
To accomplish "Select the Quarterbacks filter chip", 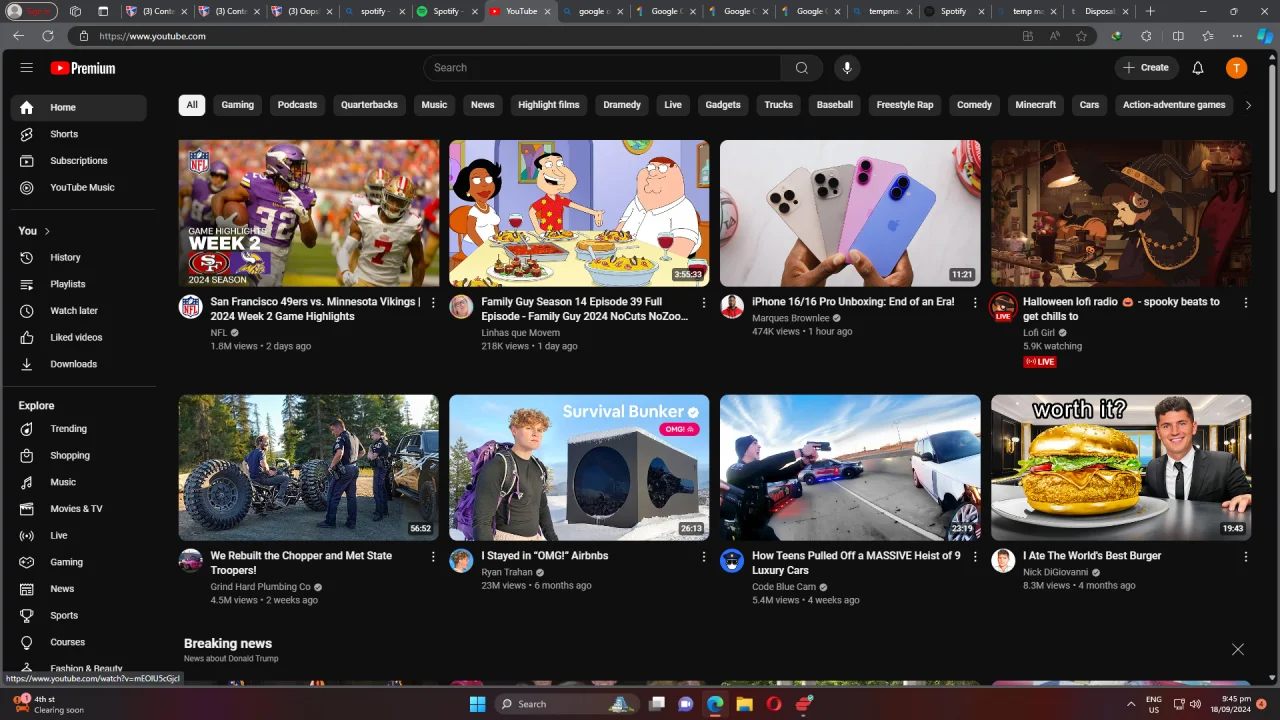I will [369, 105].
